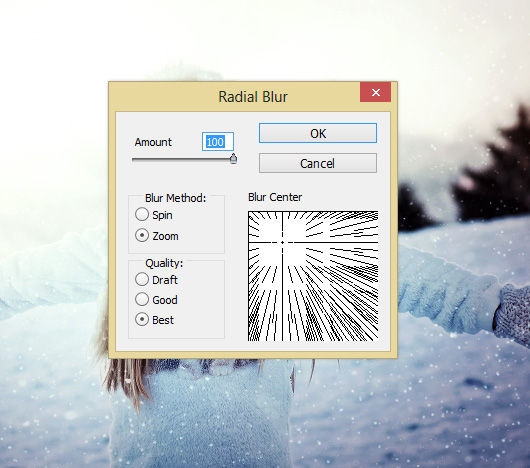
Task: Select the Spin blur method
Action: [x=142, y=214]
